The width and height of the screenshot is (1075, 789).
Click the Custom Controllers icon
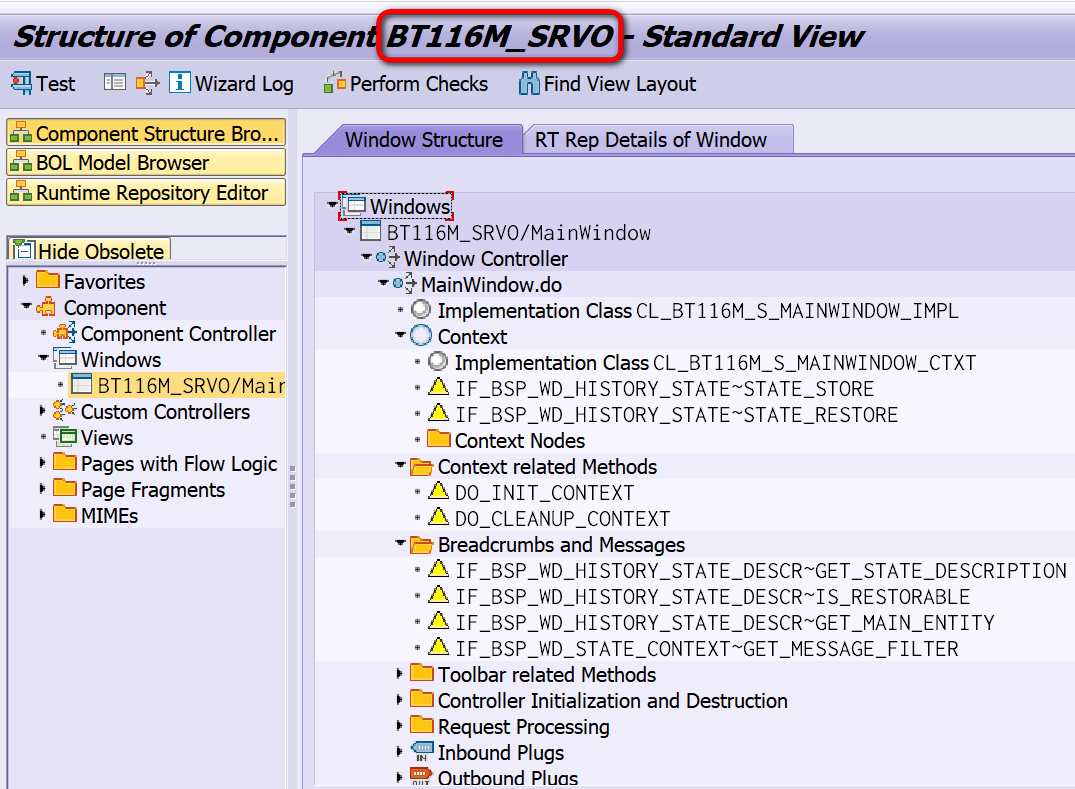pyautogui.click(x=64, y=411)
